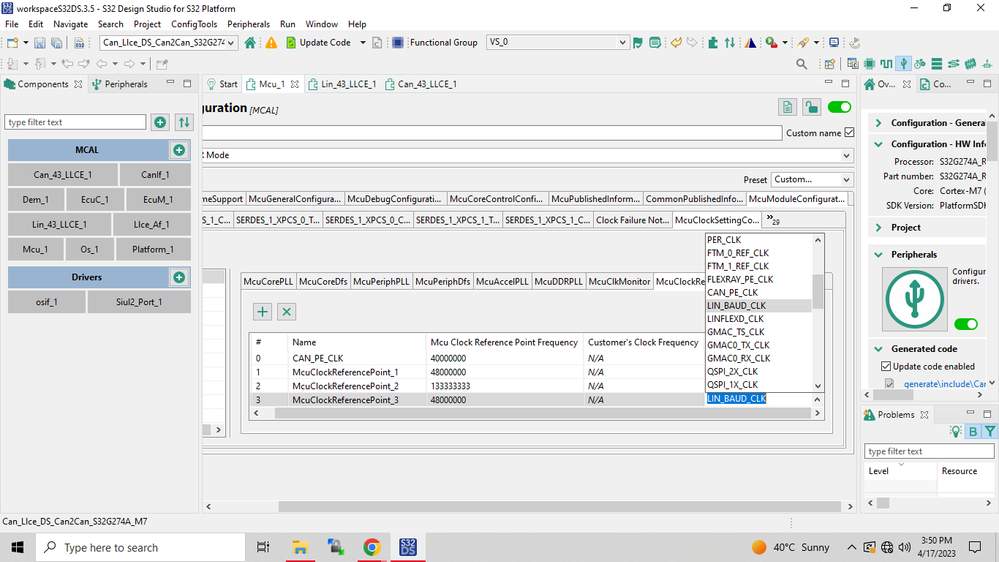The image size is (999, 562).
Task: Click the Functional Group chip icon
Action: click(398, 43)
